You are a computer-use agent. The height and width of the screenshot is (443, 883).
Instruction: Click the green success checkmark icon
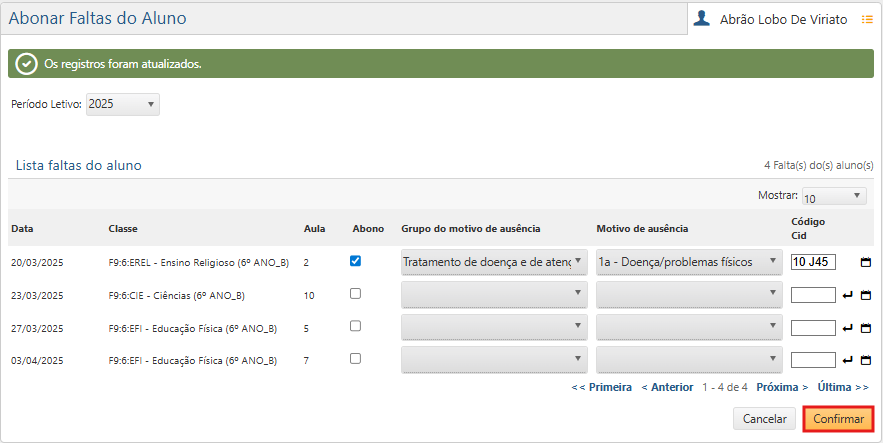[26, 64]
